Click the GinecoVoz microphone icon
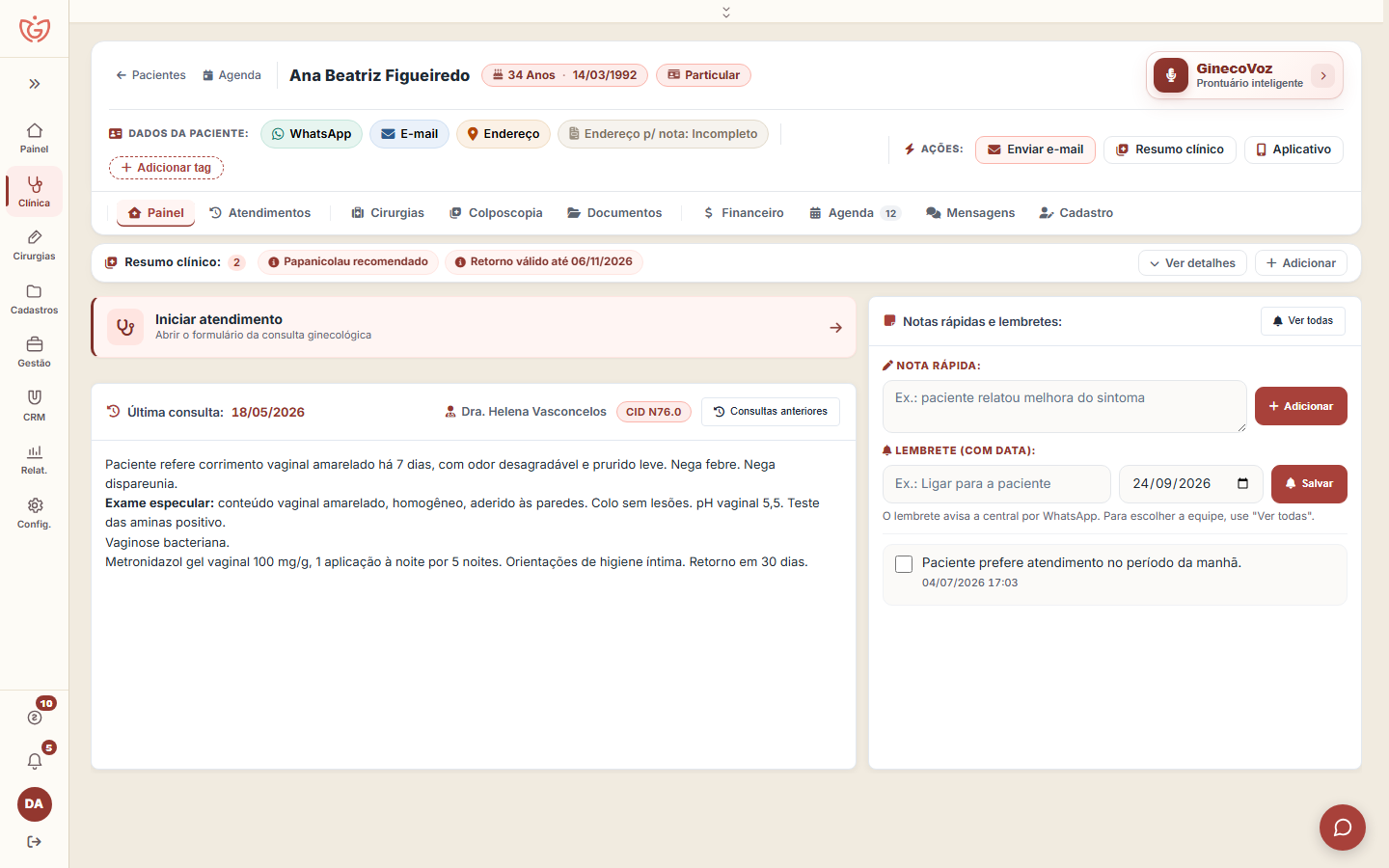 pyautogui.click(x=1171, y=75)
